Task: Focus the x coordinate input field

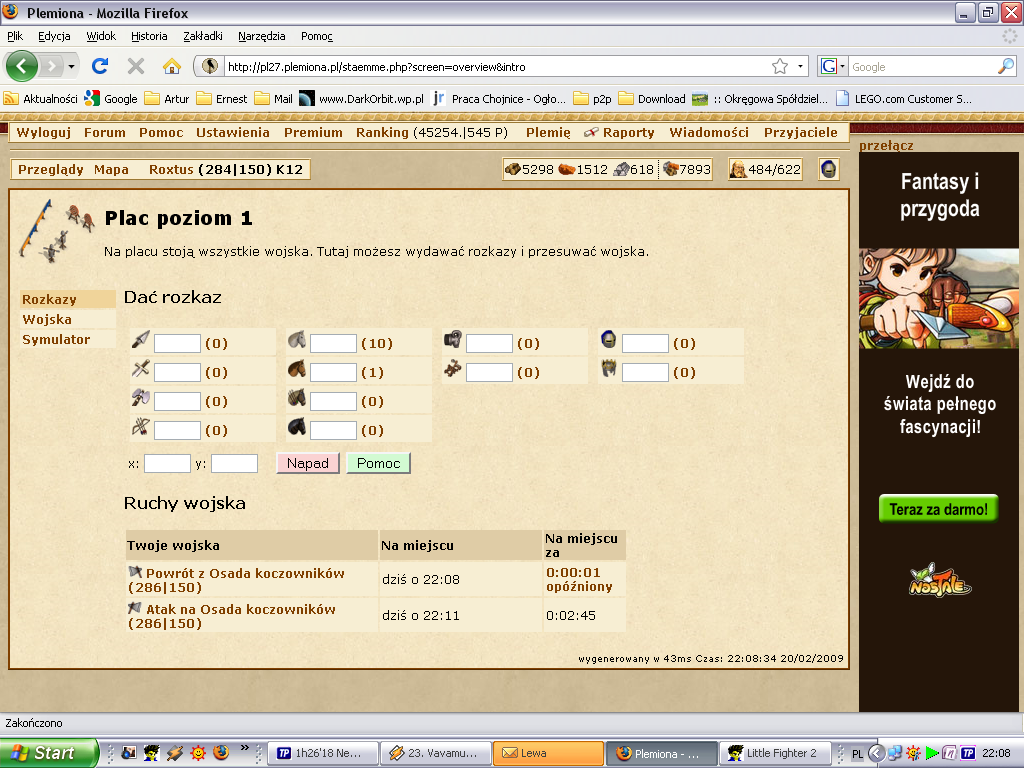Action: tap(167, 464)
